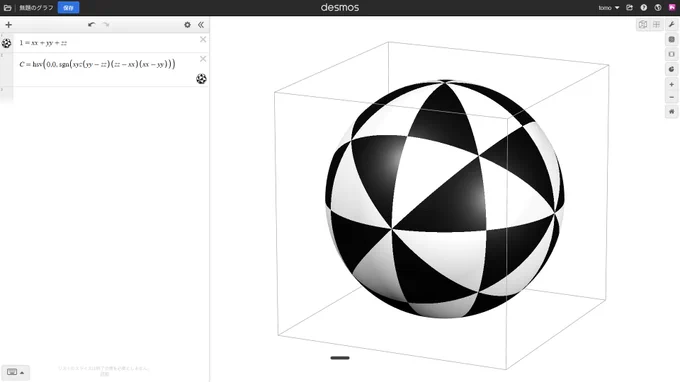Delete the sphere equation expression

pyautogui.click(x=203, y=39)
